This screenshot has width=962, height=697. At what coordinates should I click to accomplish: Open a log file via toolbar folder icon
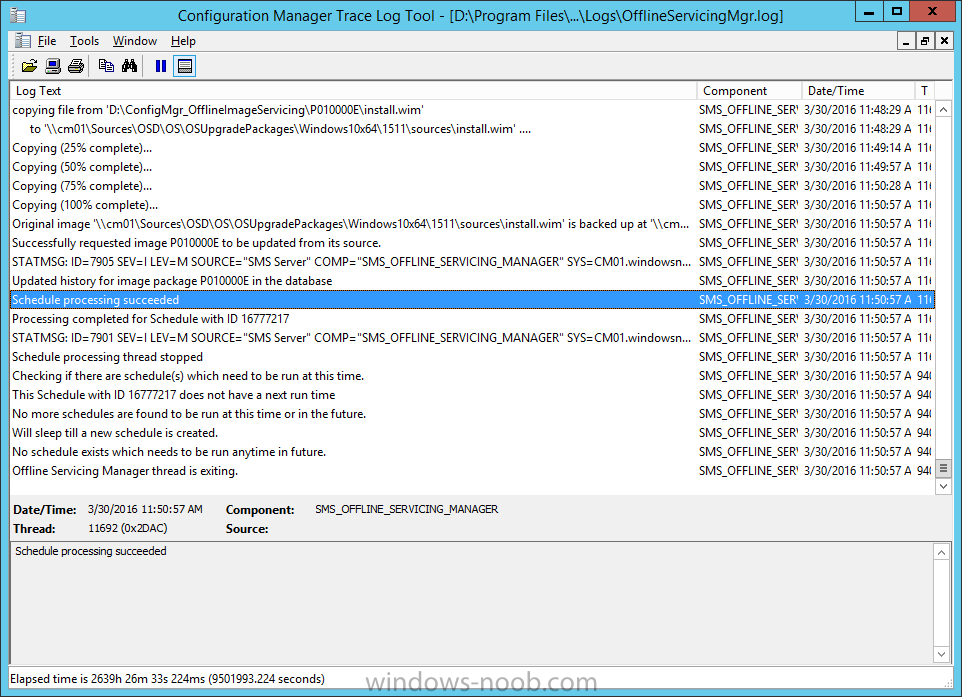(29, 66)
